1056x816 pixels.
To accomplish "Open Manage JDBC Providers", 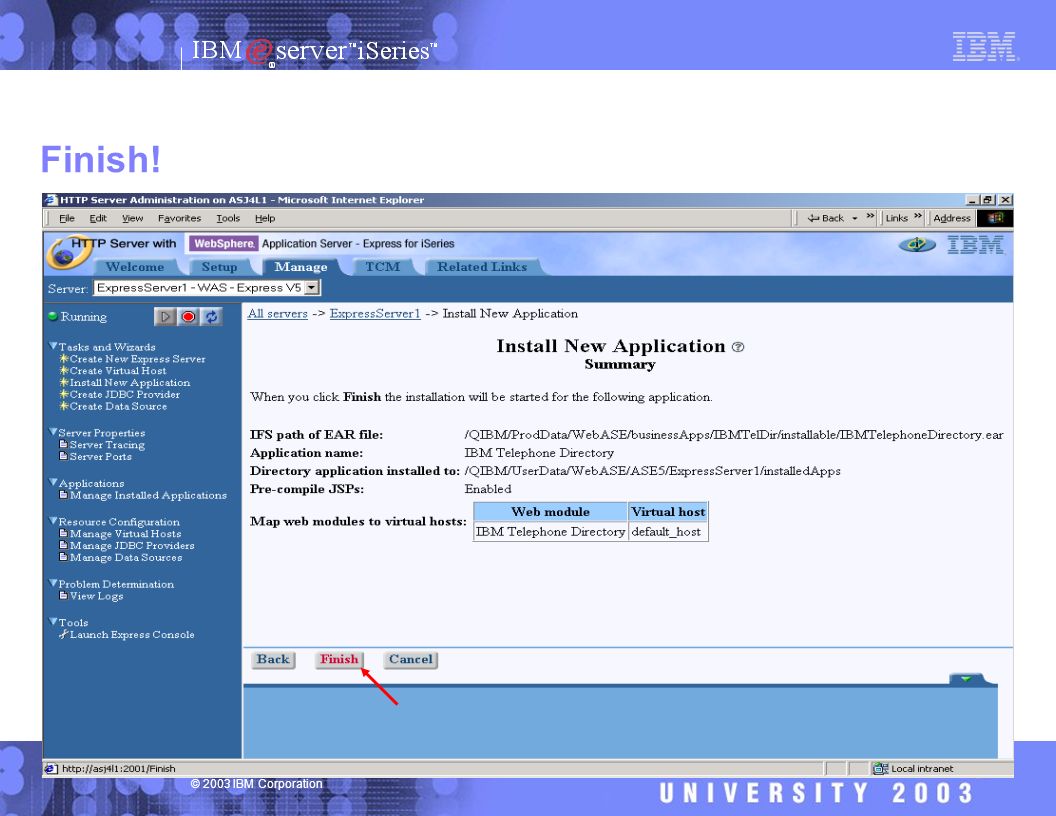I will (x=132, y=545).
